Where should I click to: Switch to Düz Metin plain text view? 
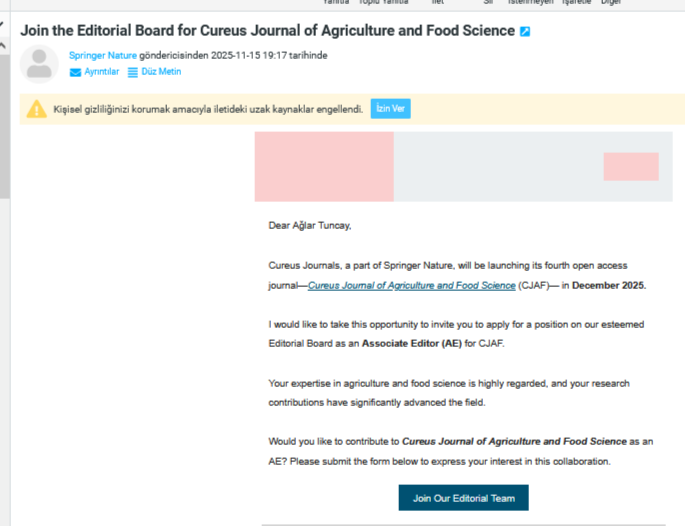pos(160,72)
